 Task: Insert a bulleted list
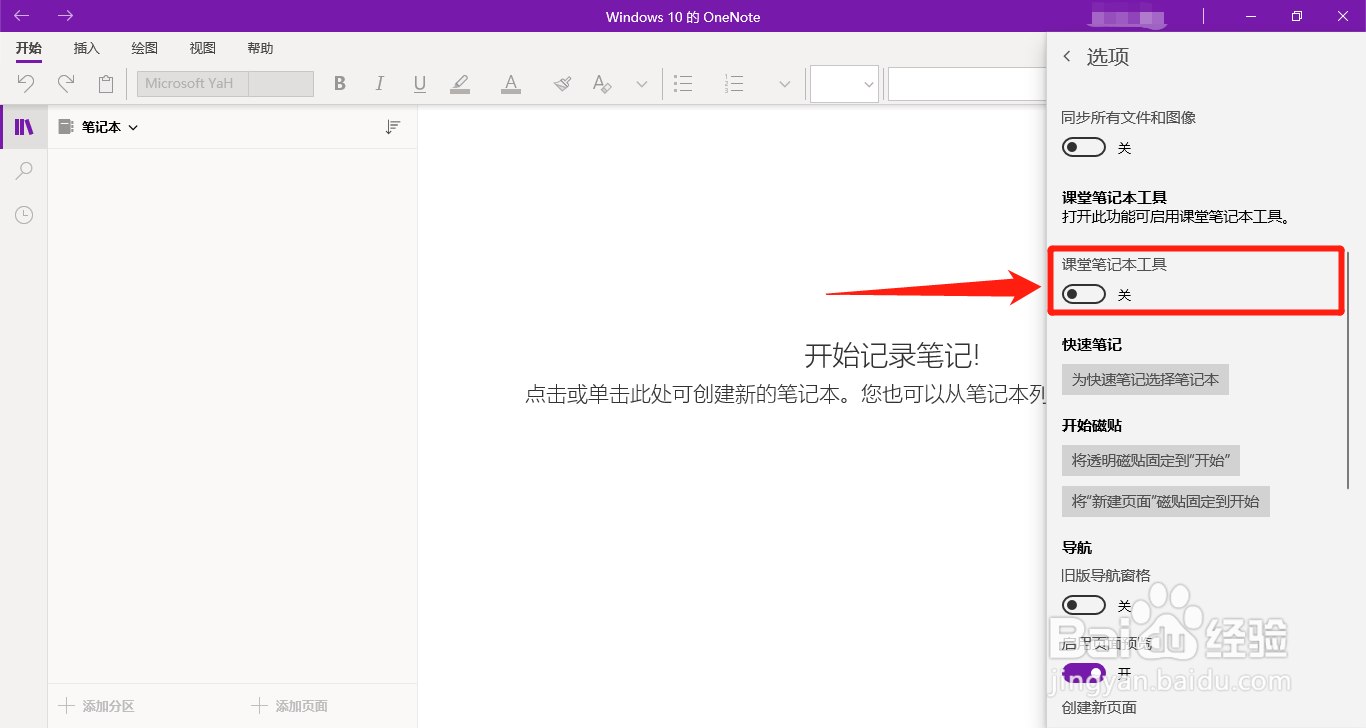(x=683, y=84)
